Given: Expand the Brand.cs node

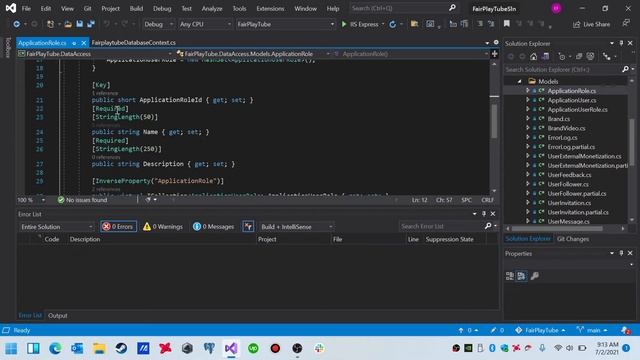Looking at the screenshot, I should [x=527, y=119].
